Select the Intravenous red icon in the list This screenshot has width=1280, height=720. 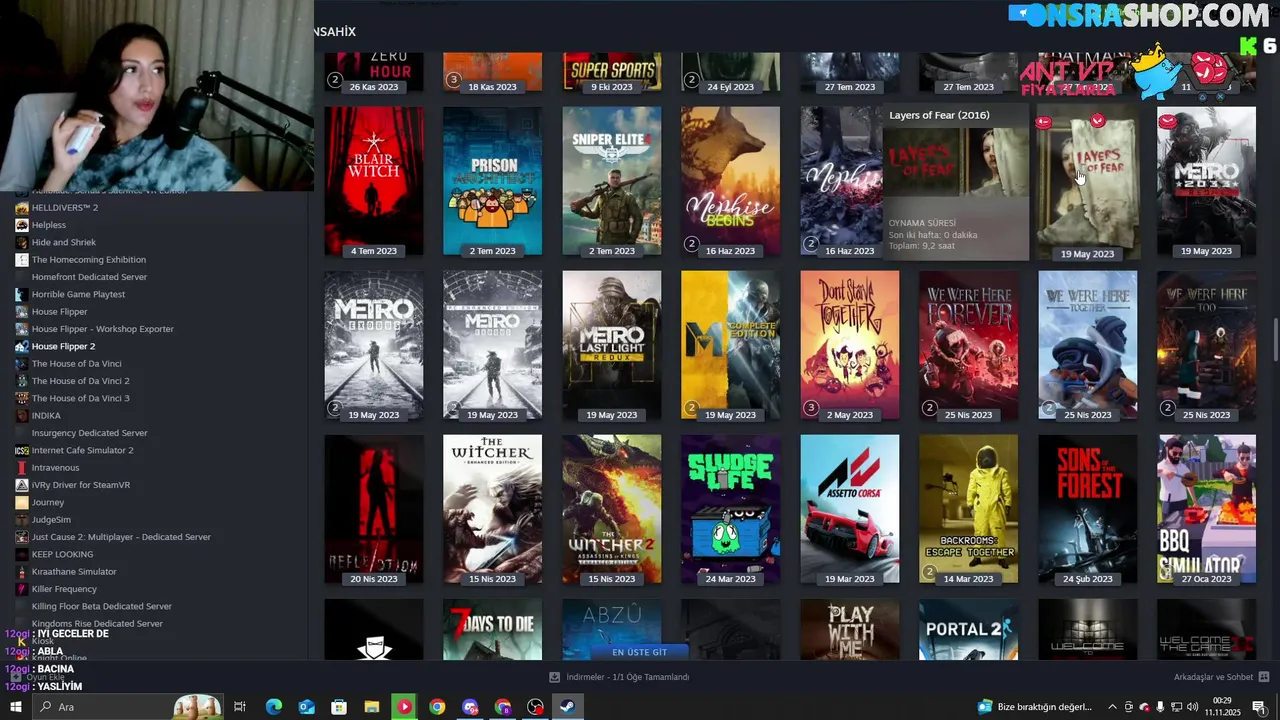coord(22,467)
